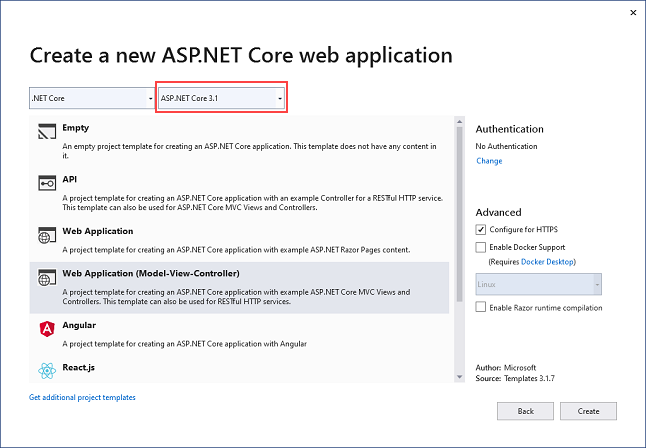Close the dialog with the X button
Screen dimensions: 646x448
(631, 14)
